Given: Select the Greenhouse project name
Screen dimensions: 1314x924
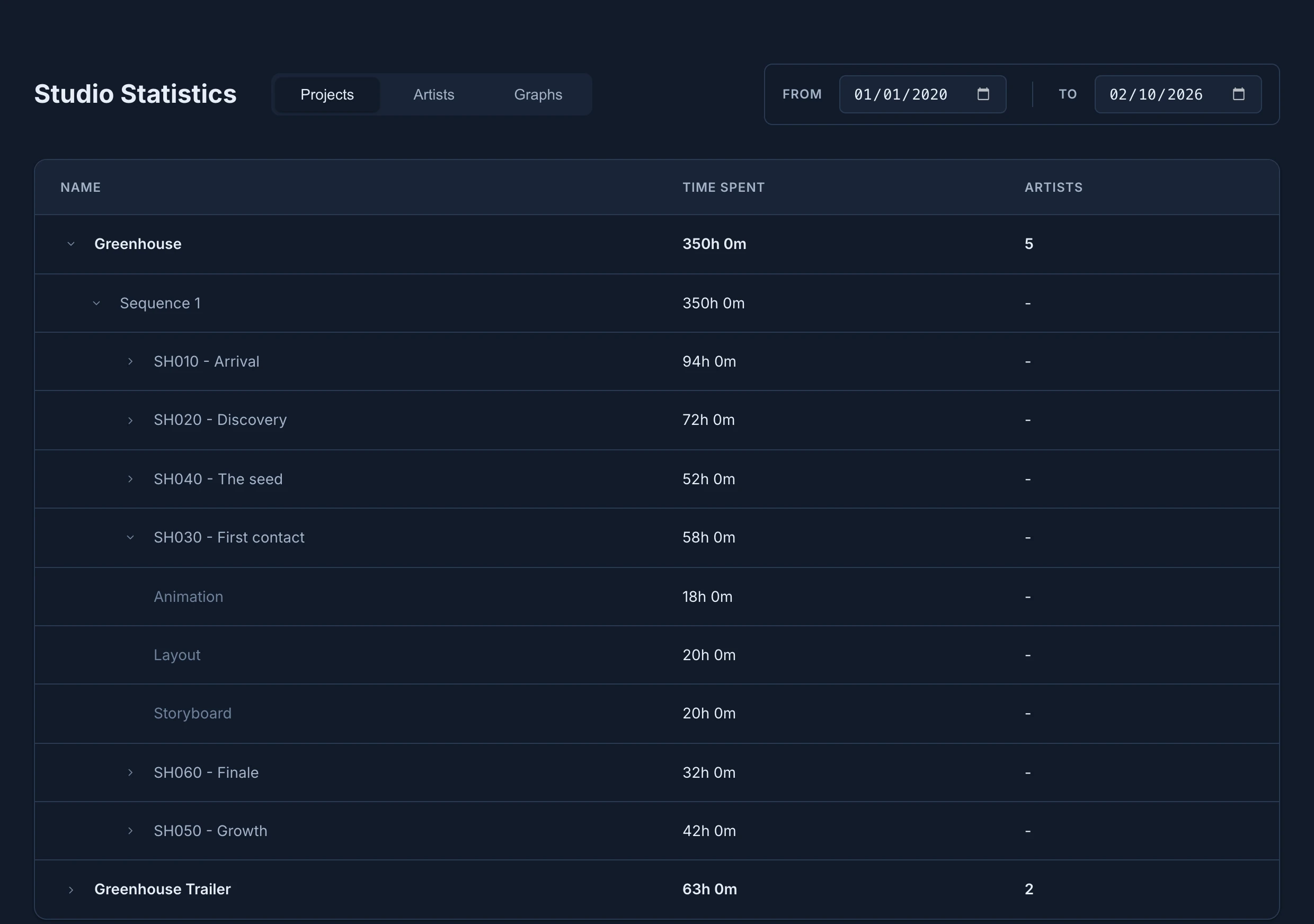Looking at the screenshot, I should [x=138, y=244].
